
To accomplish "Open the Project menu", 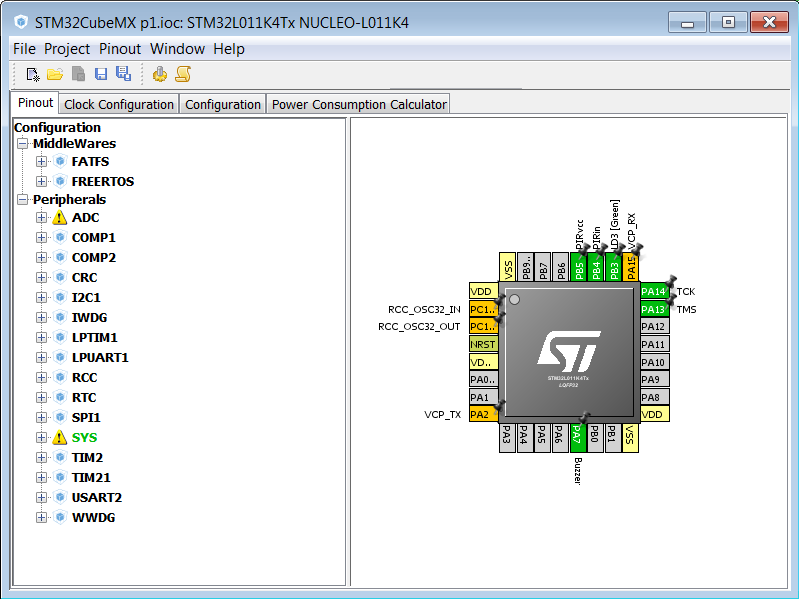I will pyautogui.click(x=67, y=49).
